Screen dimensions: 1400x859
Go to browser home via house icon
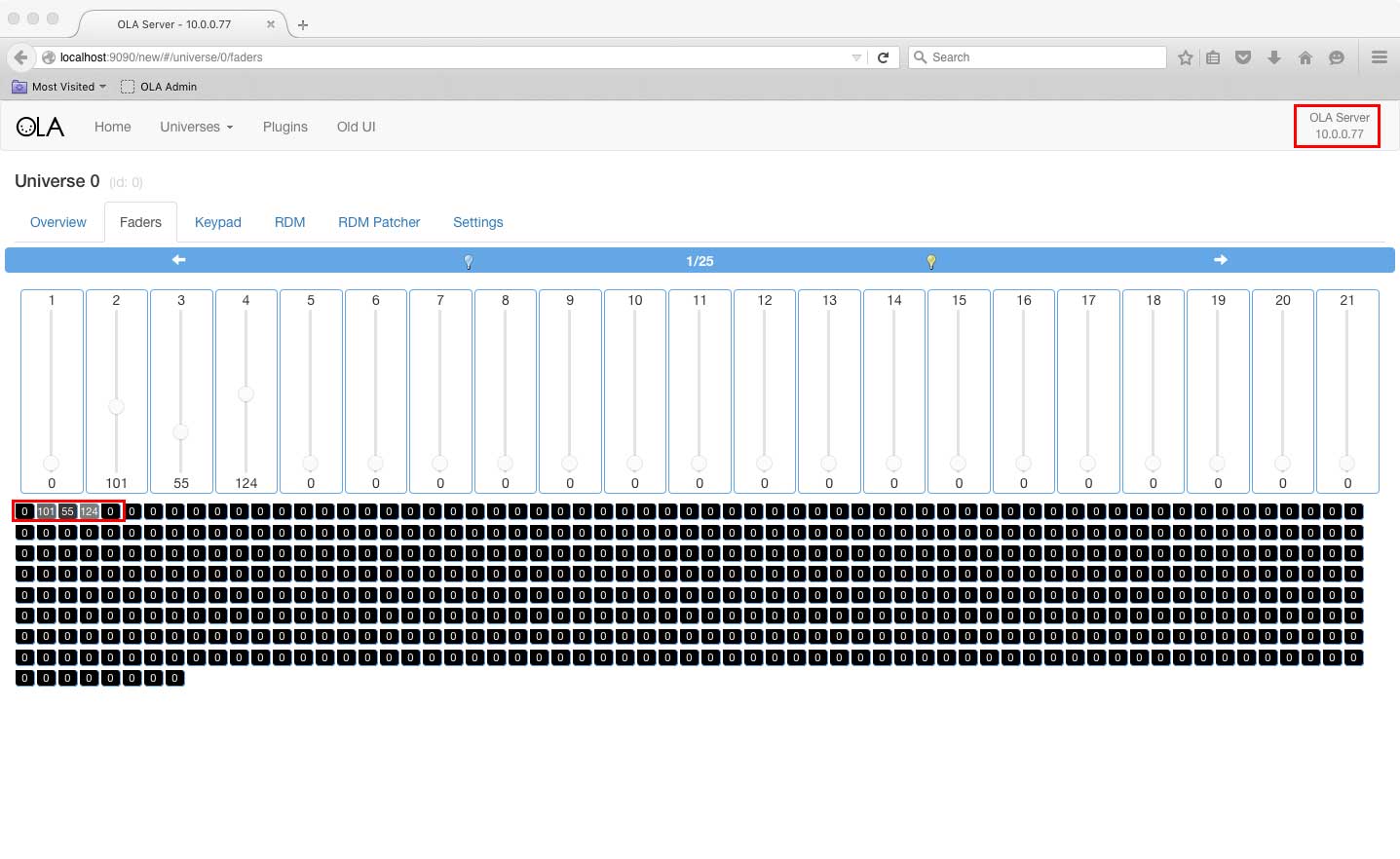pyautogui.click(x=1305, y=57)
